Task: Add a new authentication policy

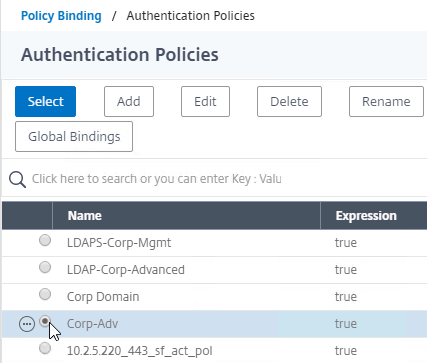Action: click(129, 101)
